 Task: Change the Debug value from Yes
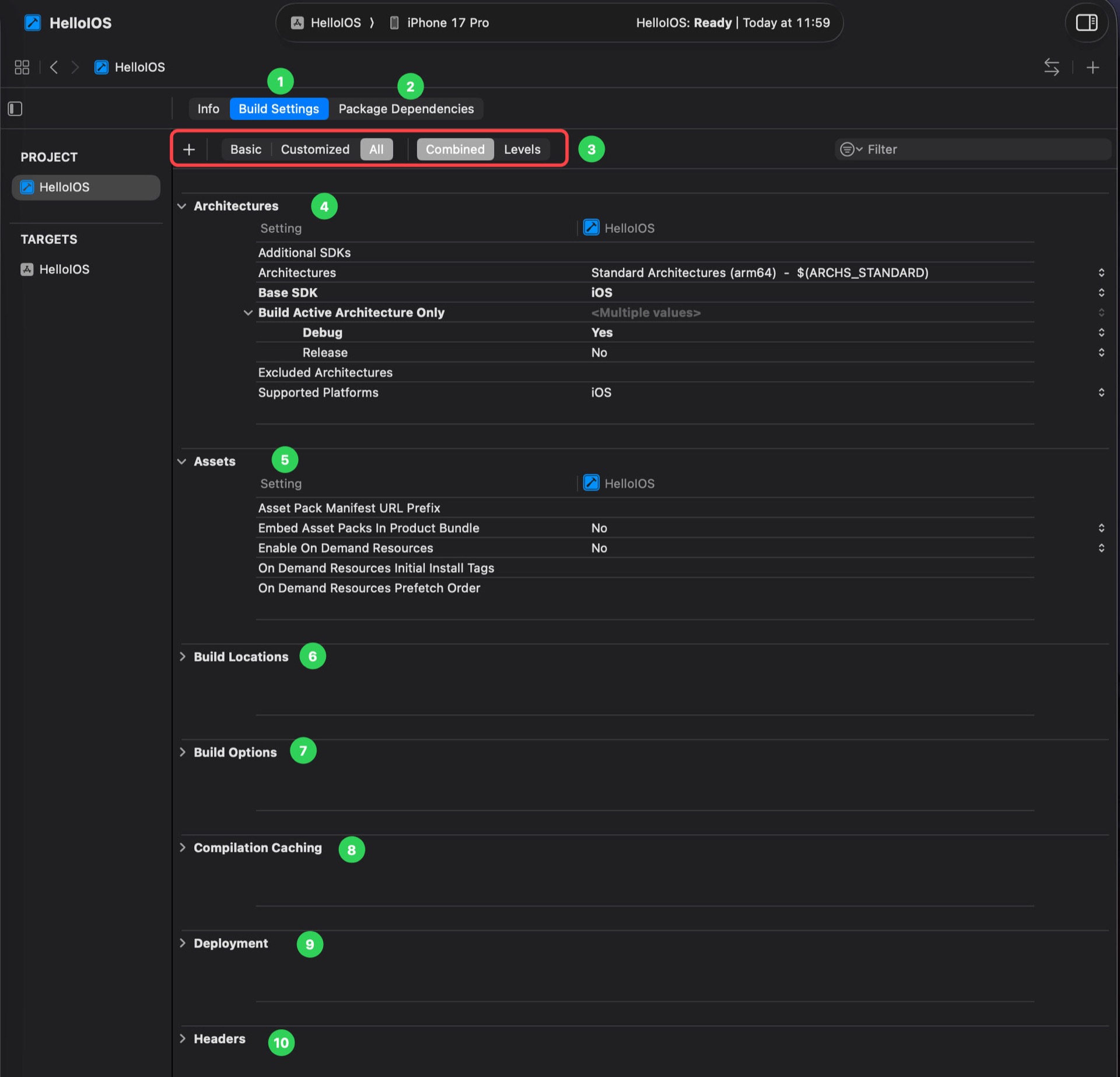coord(1101,333)
